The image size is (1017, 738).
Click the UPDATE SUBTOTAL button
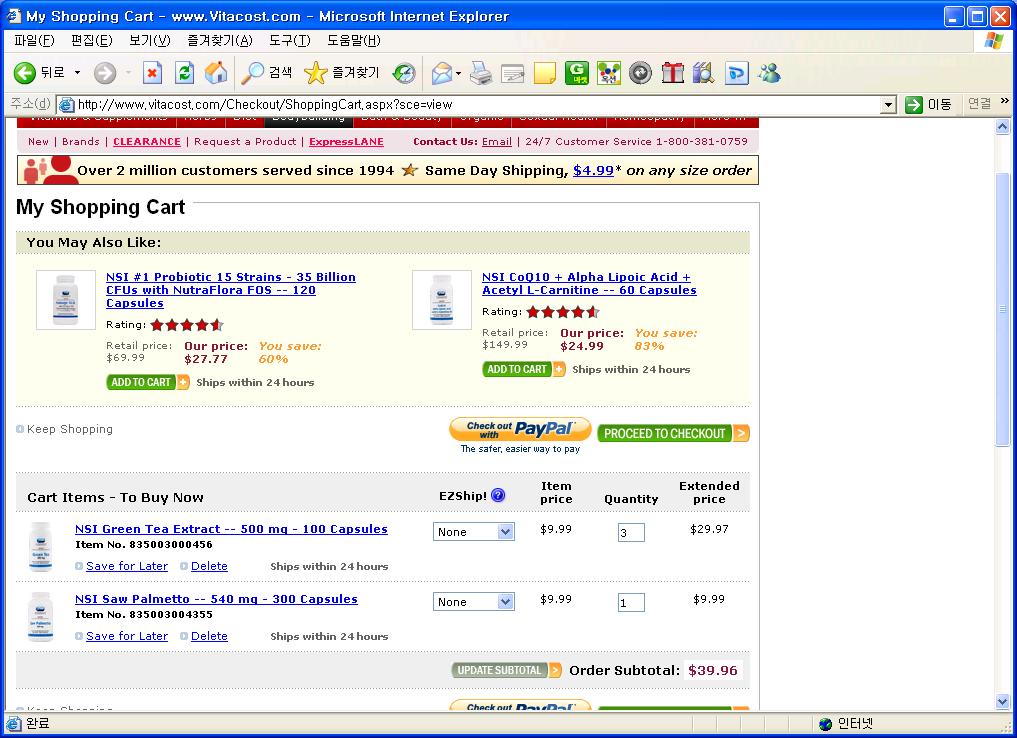[507, 670]
